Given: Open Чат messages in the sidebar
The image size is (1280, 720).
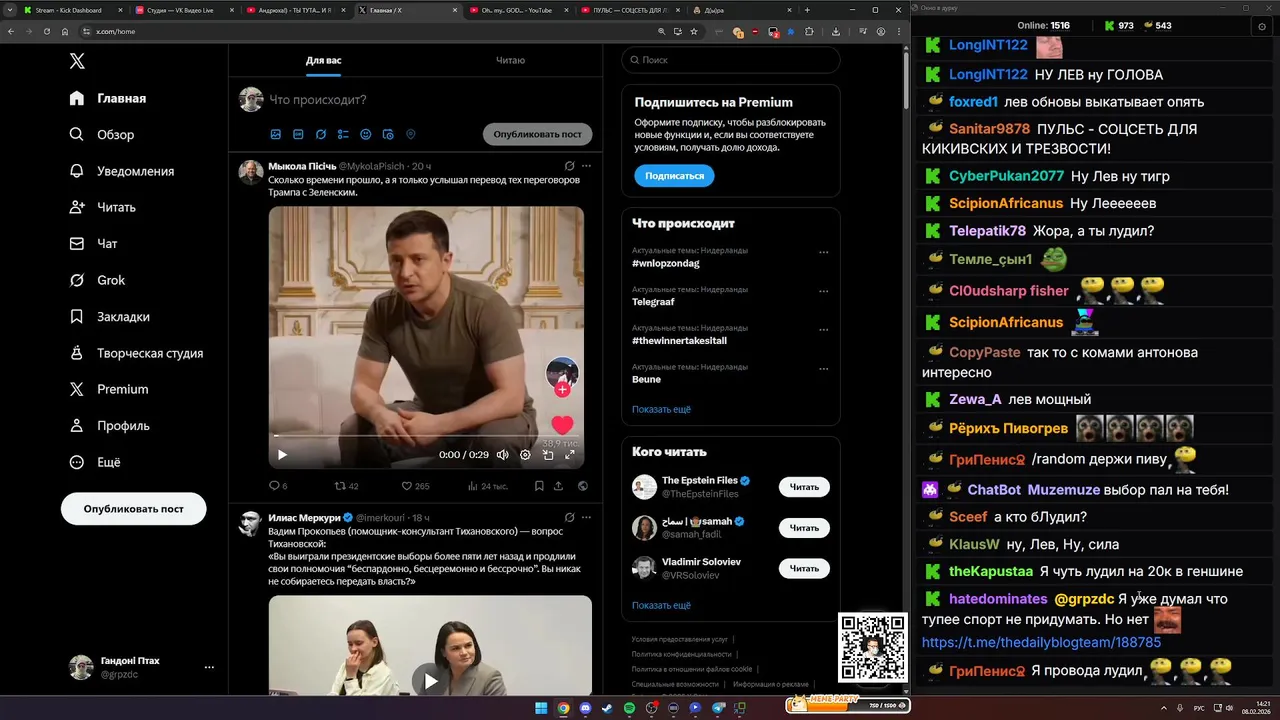Looking at the screenshot, I should [x=93, y=243].
